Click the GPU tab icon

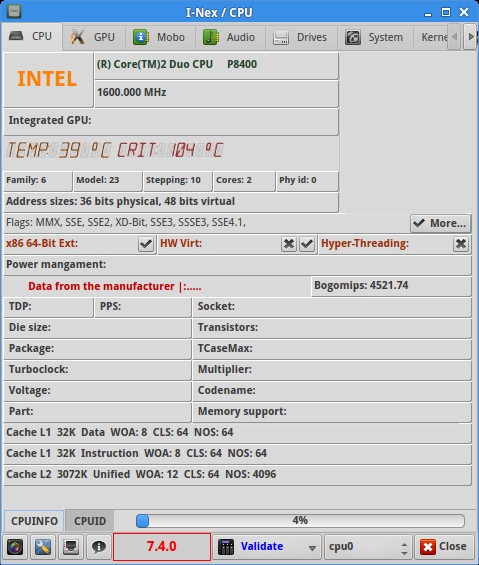pos(78,37)
